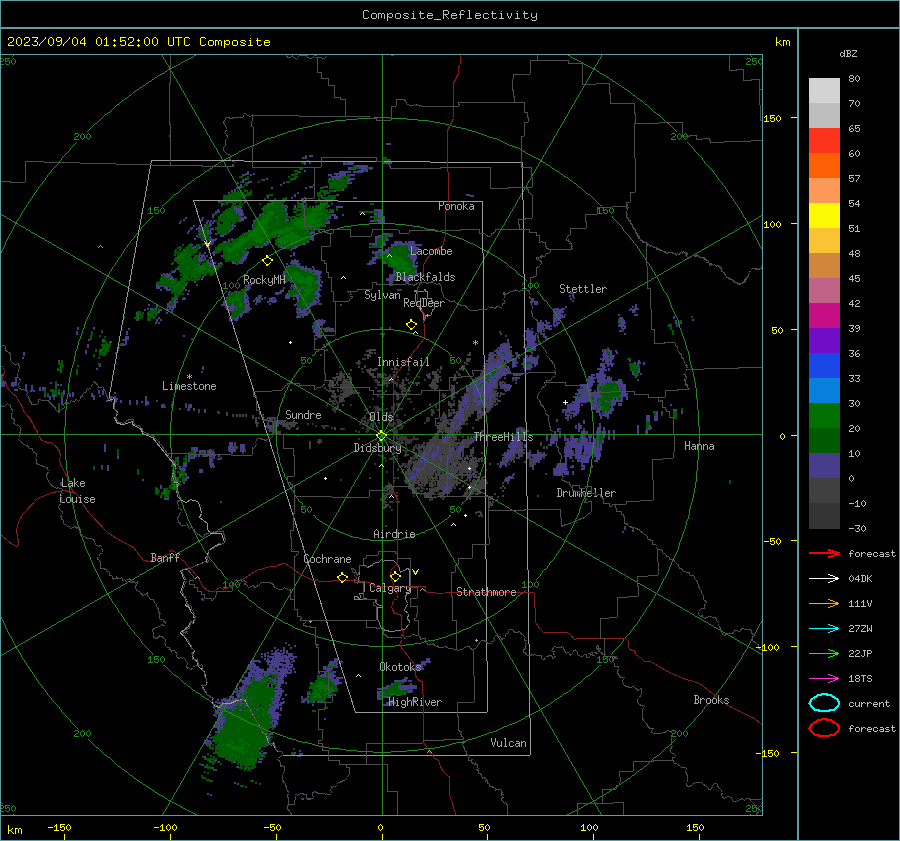
Task: Click the Lake Louise label
Action: tap(77, 491)
